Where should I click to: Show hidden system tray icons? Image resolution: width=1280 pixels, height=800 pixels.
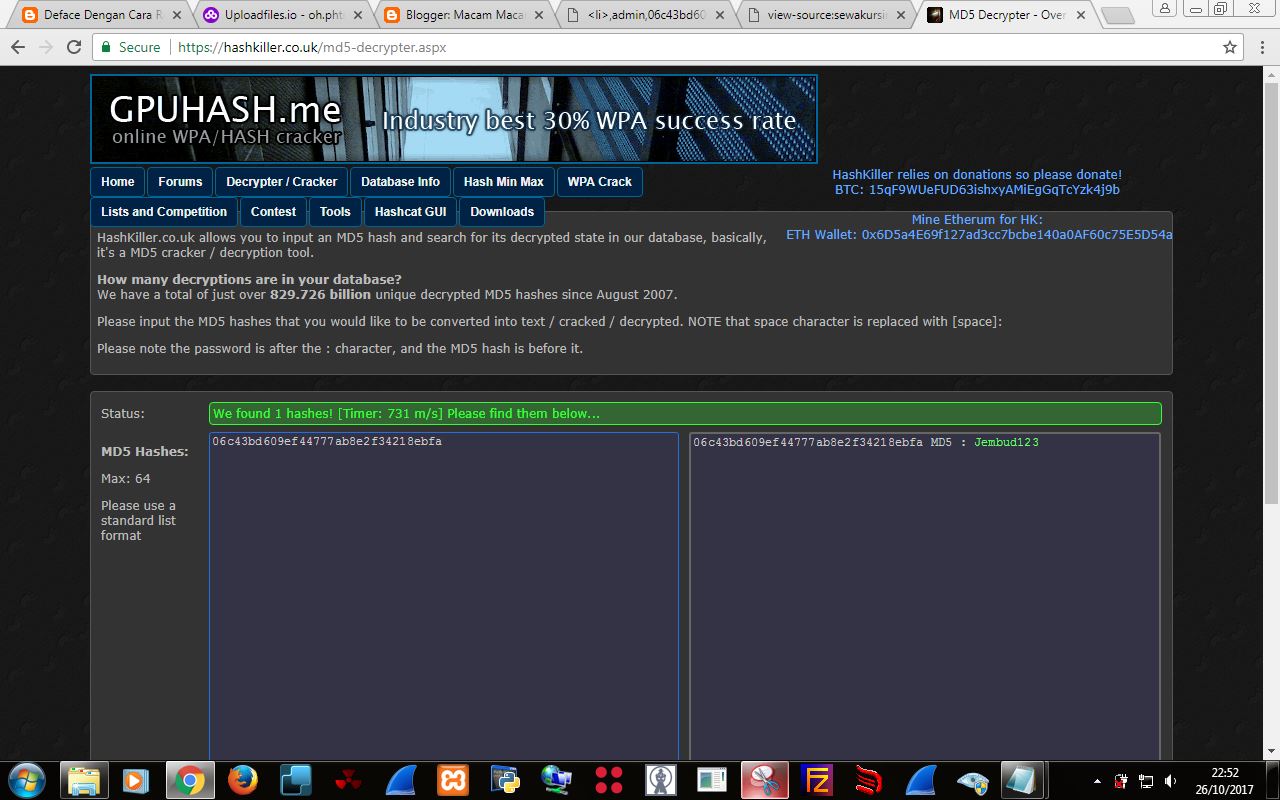(x=1098, y=781)
